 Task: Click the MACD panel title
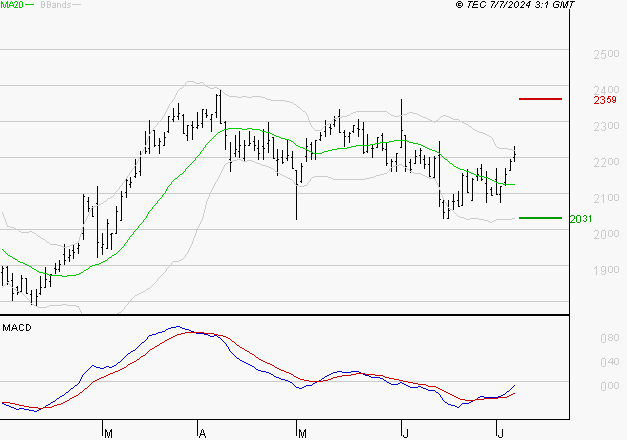17,328
